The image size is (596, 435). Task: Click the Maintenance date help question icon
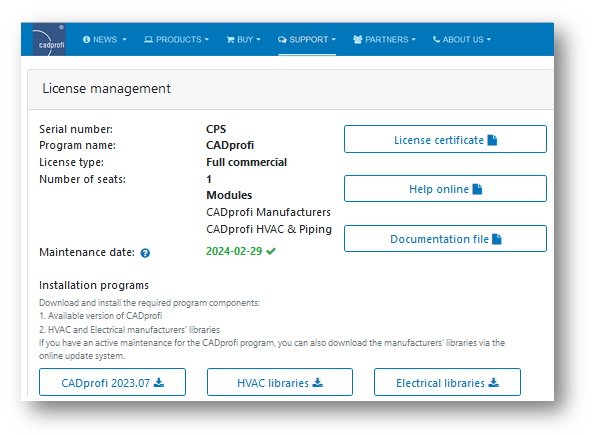click(145, 253)
